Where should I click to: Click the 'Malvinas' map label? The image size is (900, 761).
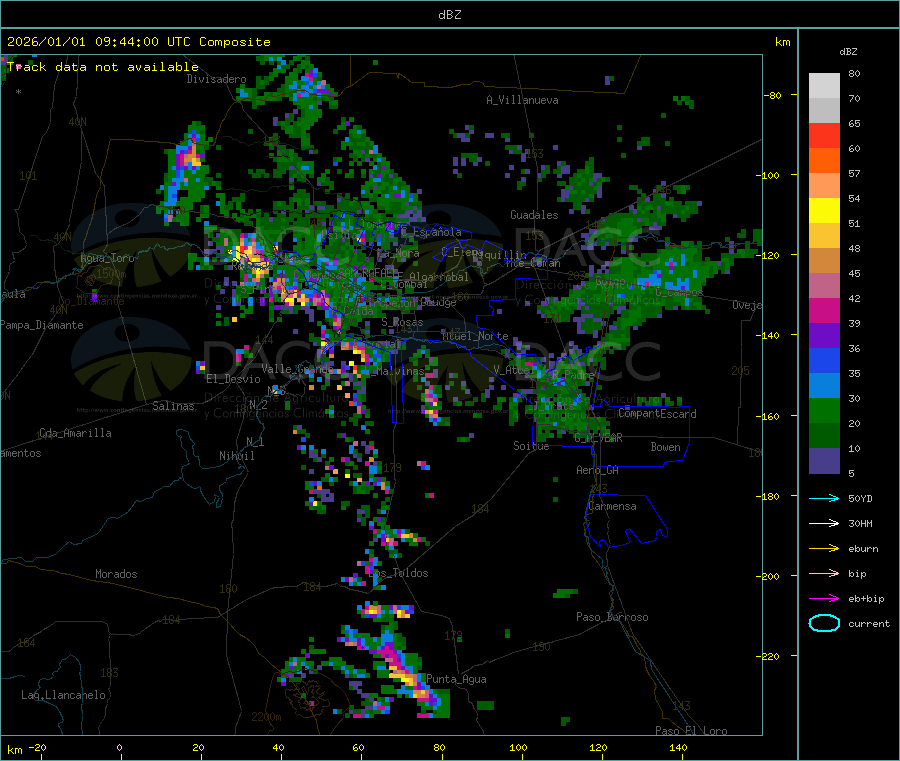point(400,371)
